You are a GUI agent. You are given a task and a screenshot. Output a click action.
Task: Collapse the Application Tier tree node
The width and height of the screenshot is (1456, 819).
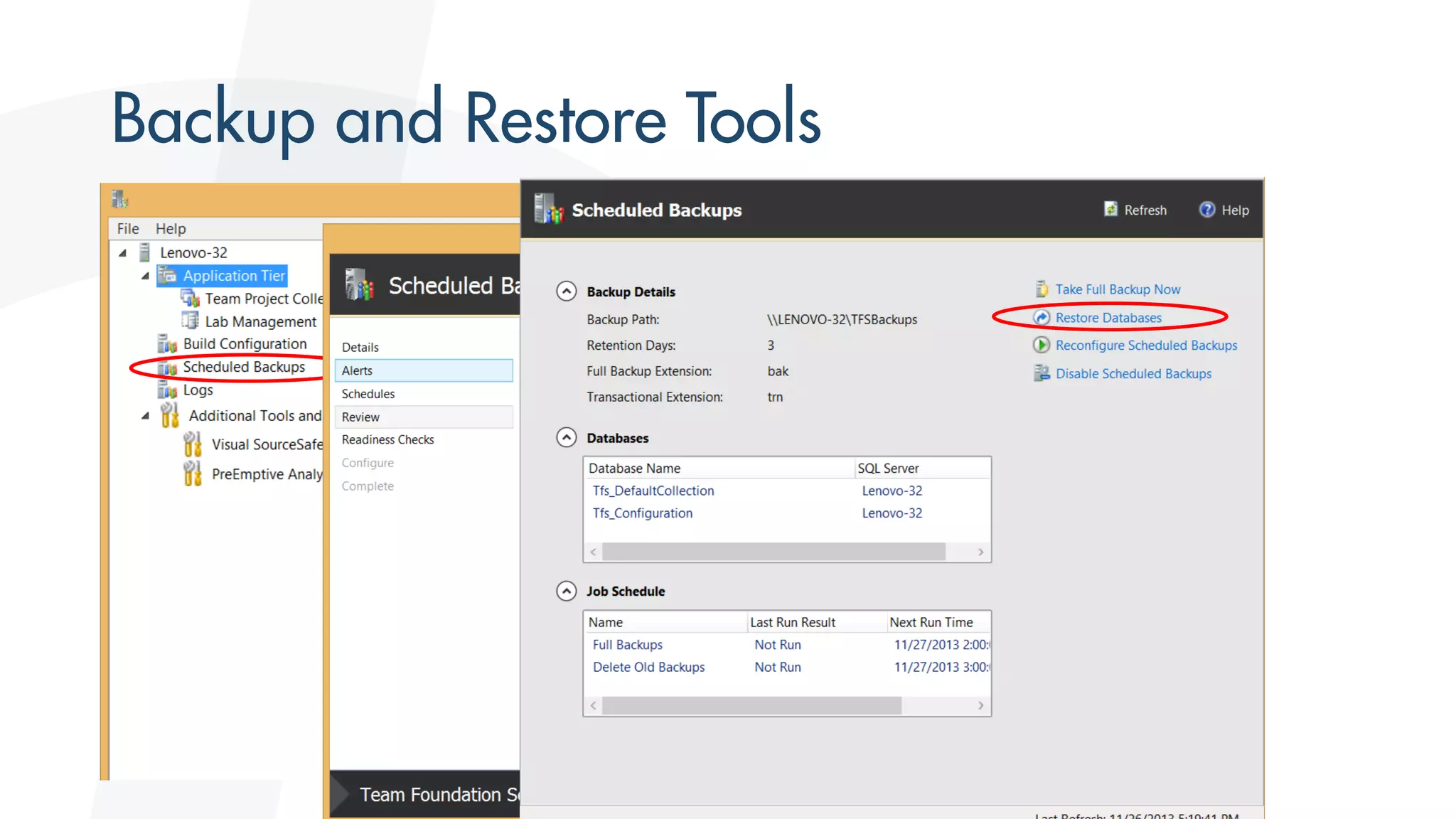(146, 276)
